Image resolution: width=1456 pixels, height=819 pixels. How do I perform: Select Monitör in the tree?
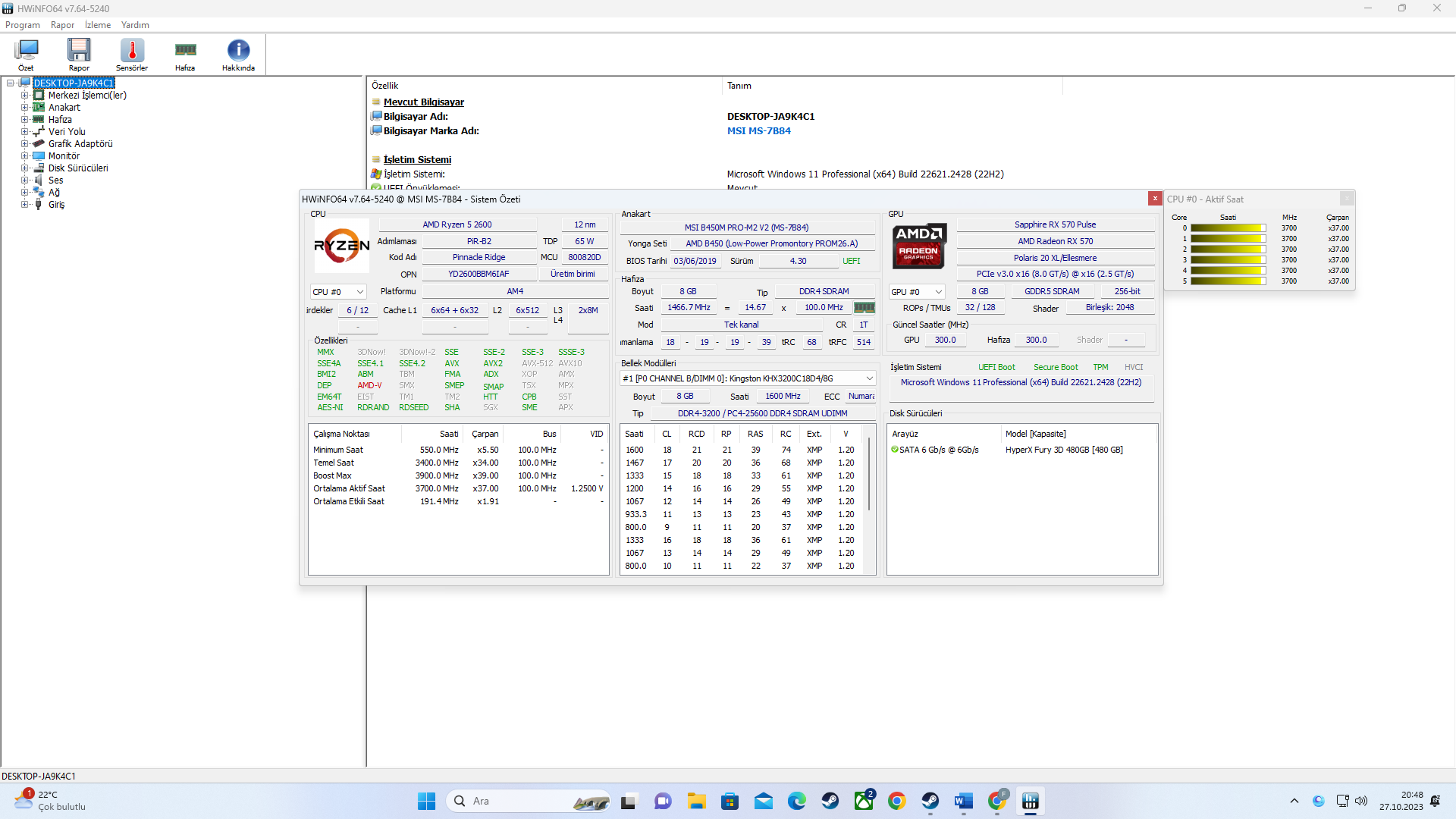64,156
